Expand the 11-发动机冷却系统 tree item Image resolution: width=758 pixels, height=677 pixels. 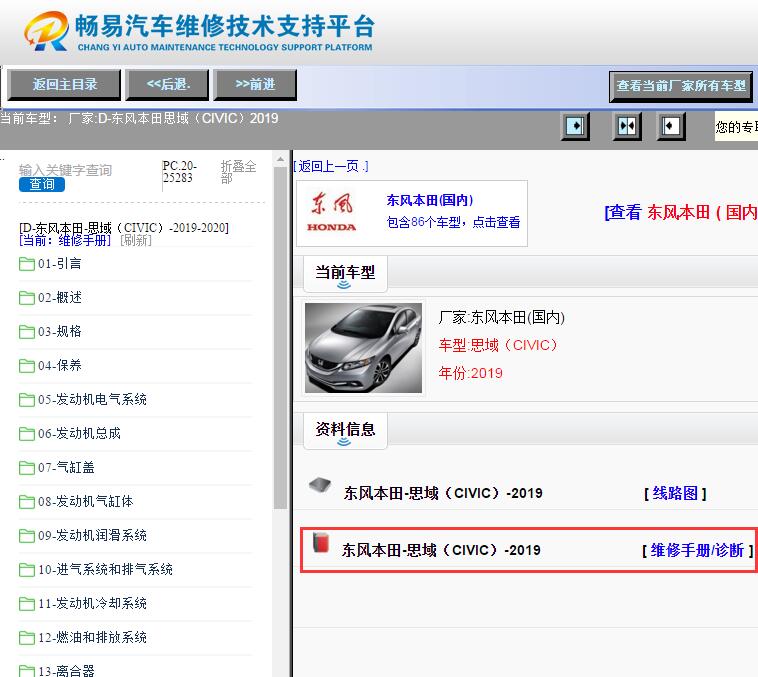pos(92,603)
